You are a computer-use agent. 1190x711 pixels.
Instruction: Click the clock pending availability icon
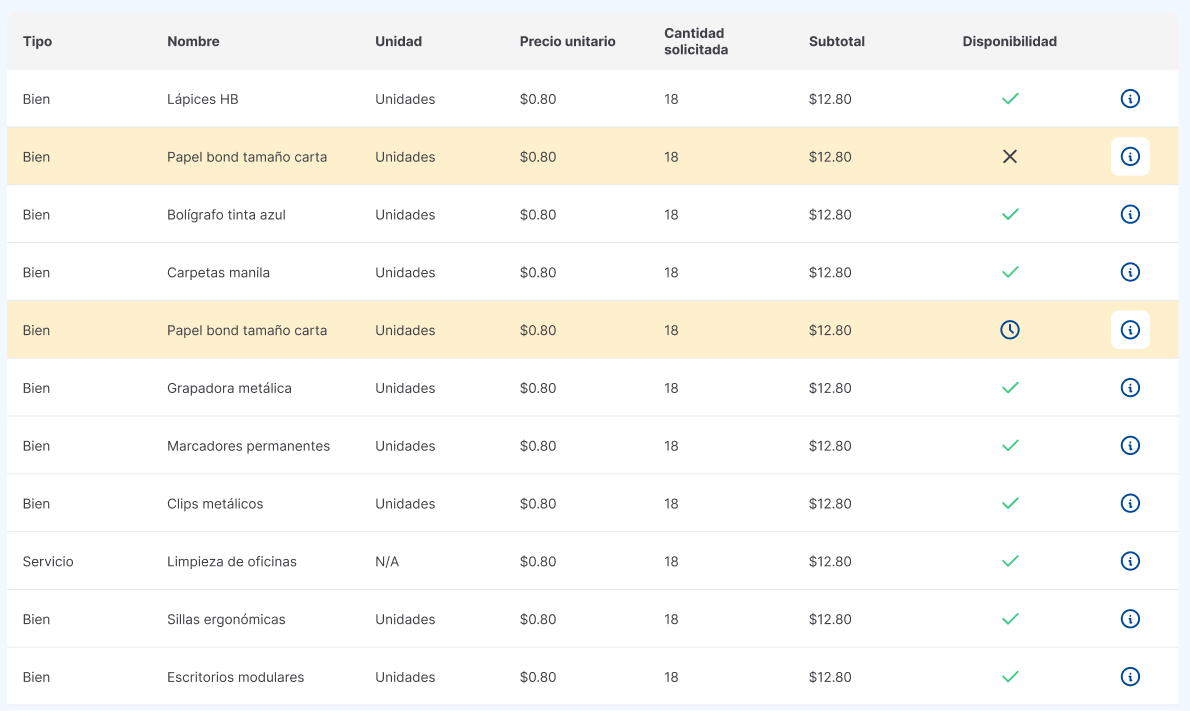[x=1010, y=330]
